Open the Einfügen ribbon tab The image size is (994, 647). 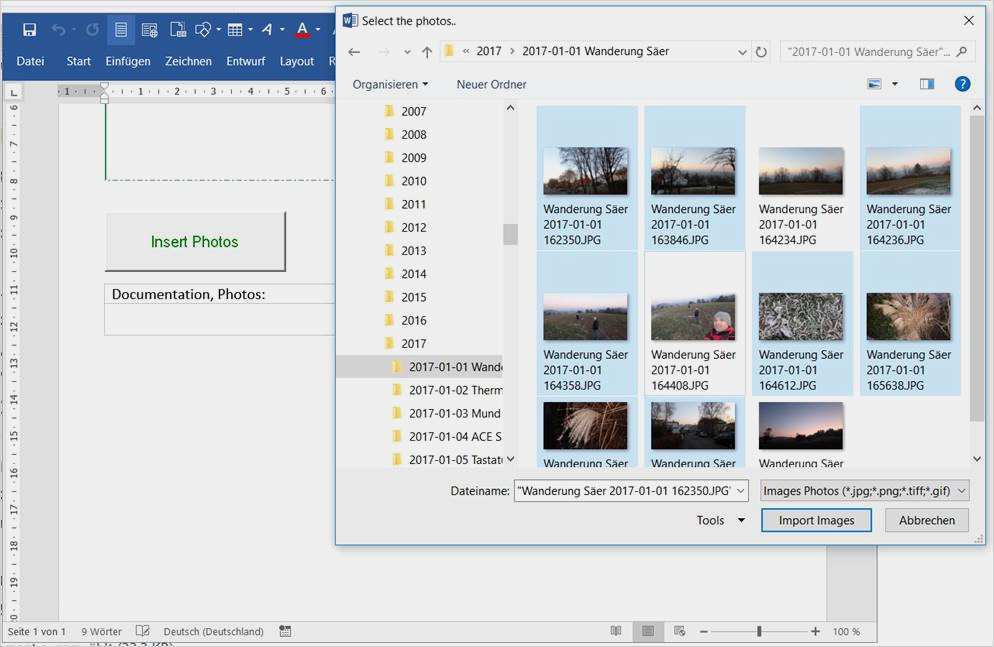pos(127,61)
